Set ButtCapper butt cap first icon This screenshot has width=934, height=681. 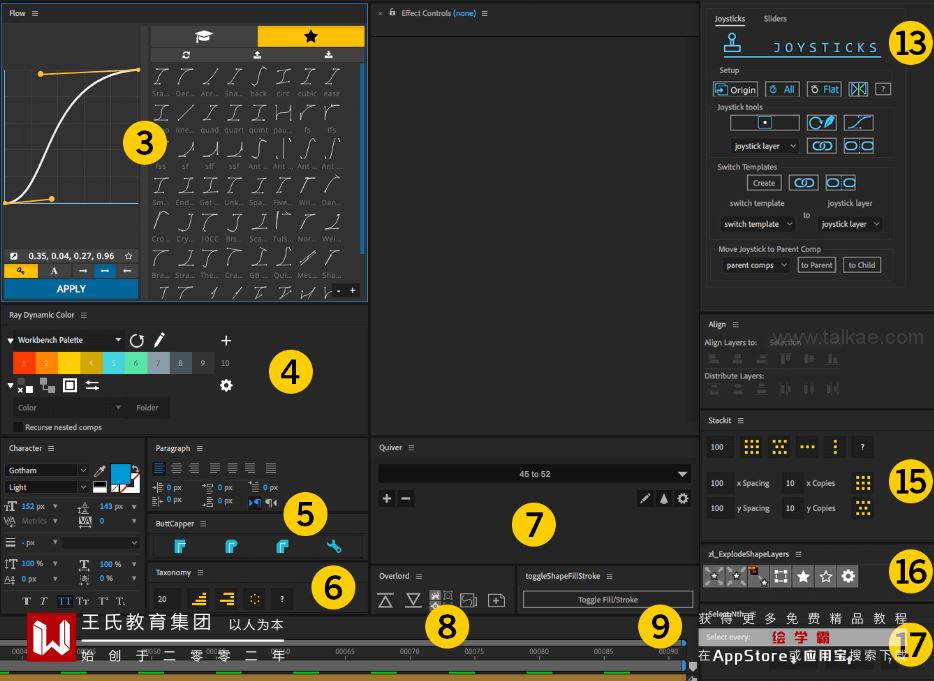tap(180, 546)
